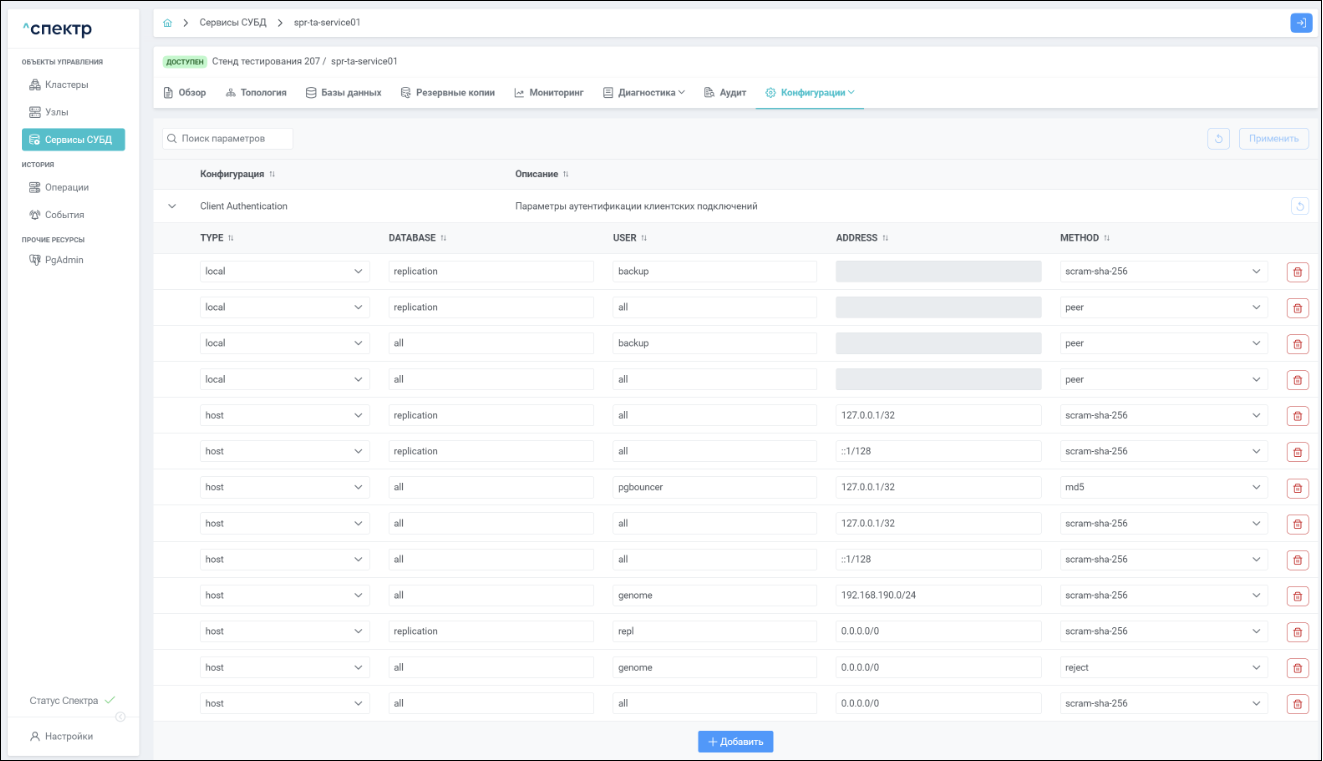1323x761 pixels.
Task: Open the Мониторинг tab
Action: (548, 93)
